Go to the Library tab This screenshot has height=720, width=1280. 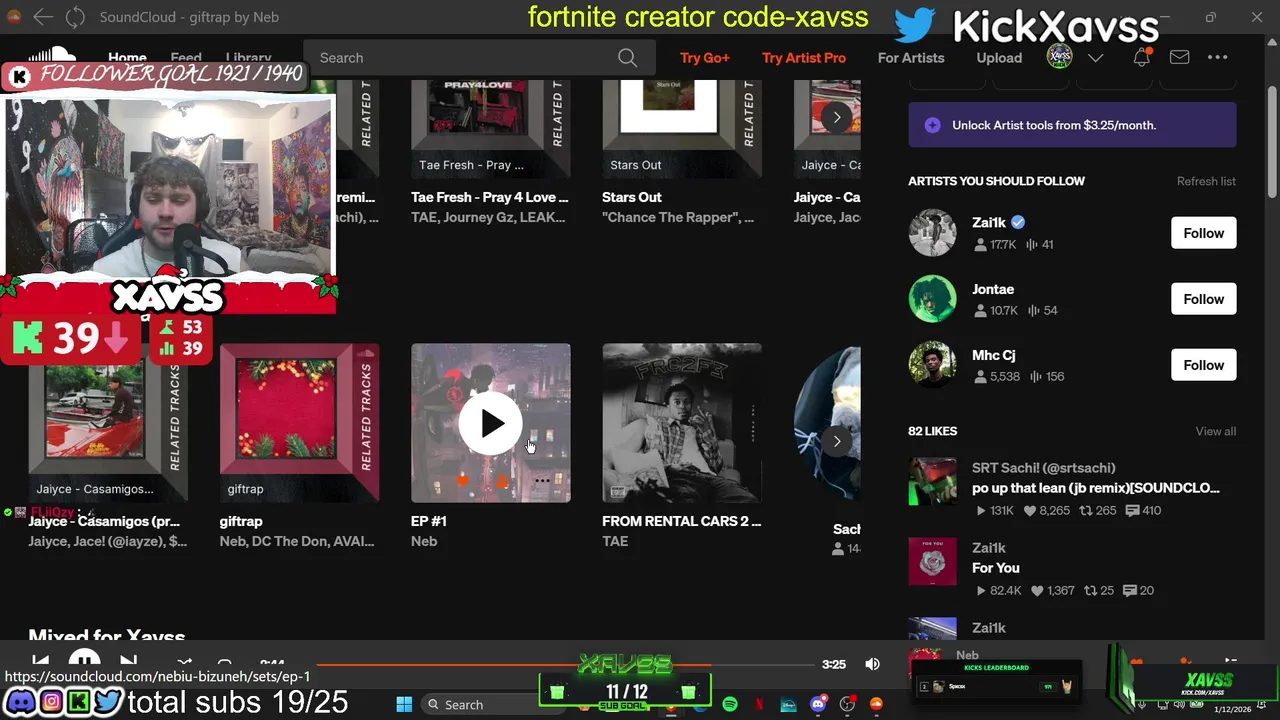[x=248, y=58]
